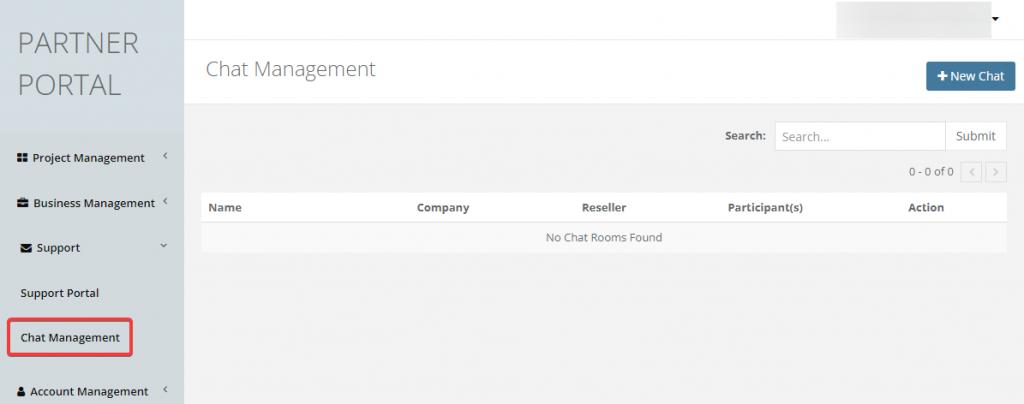The width and height of the screenshot is (1024, 404).
Task: Create a chat with New Chat button
Action: pos(970,76)
